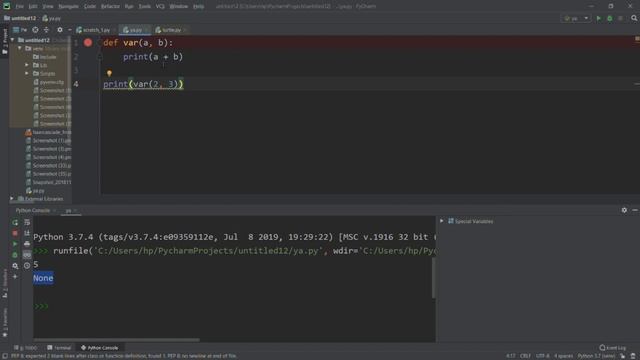640x360 pixels.
Task: Open the Tools menu
Action: pos(144,6)
